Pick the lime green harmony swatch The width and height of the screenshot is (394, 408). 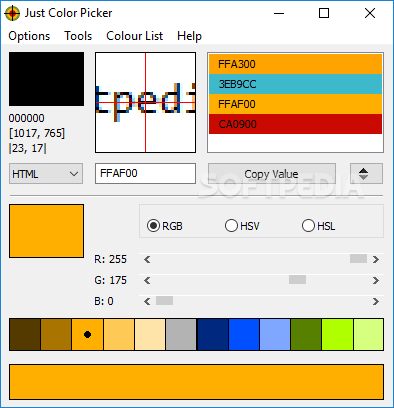click(338, 334)
